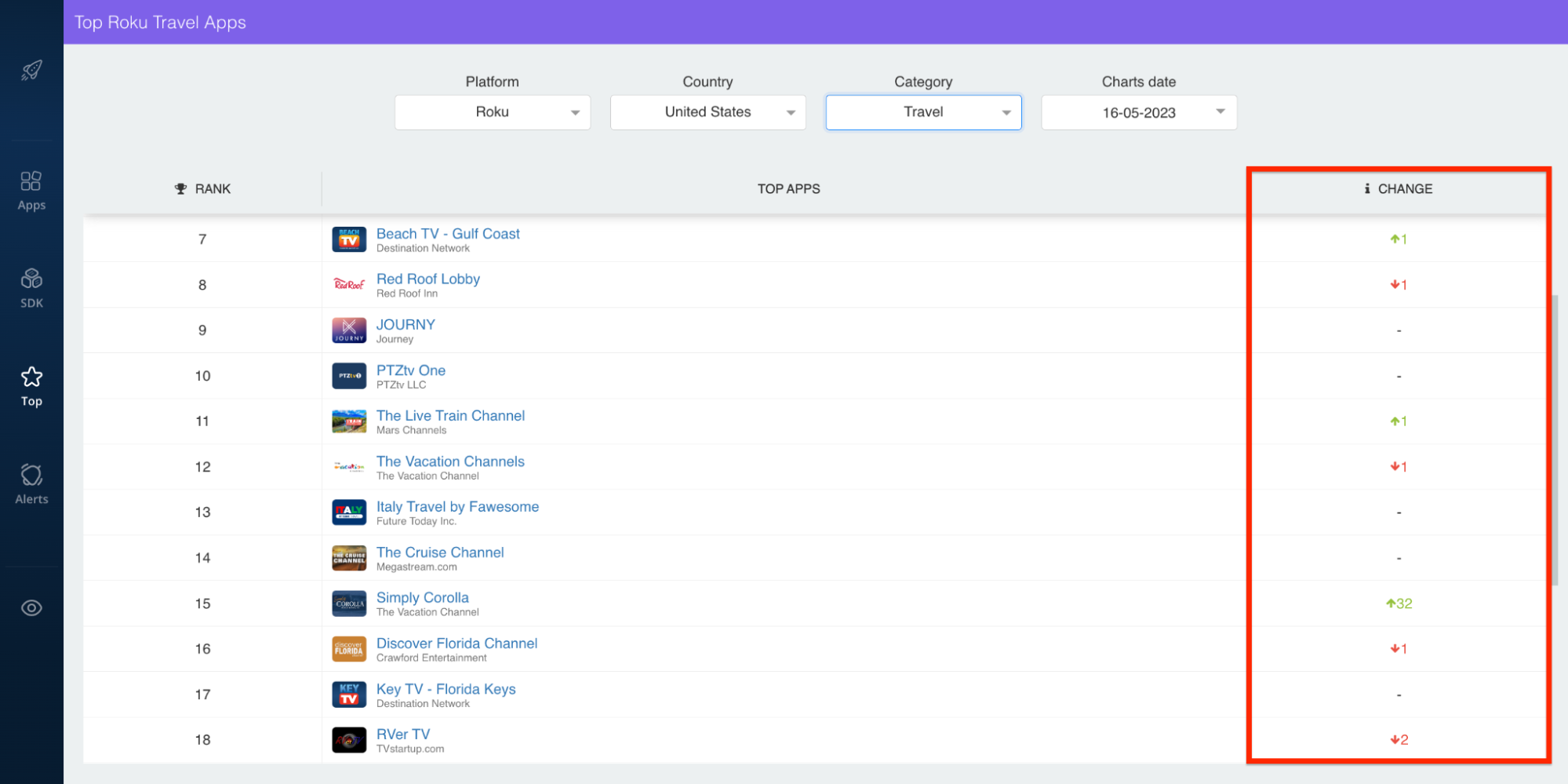Click The Cruise Channel app icon
Viewport: 1568px width, 784px height.
(349, 558)
